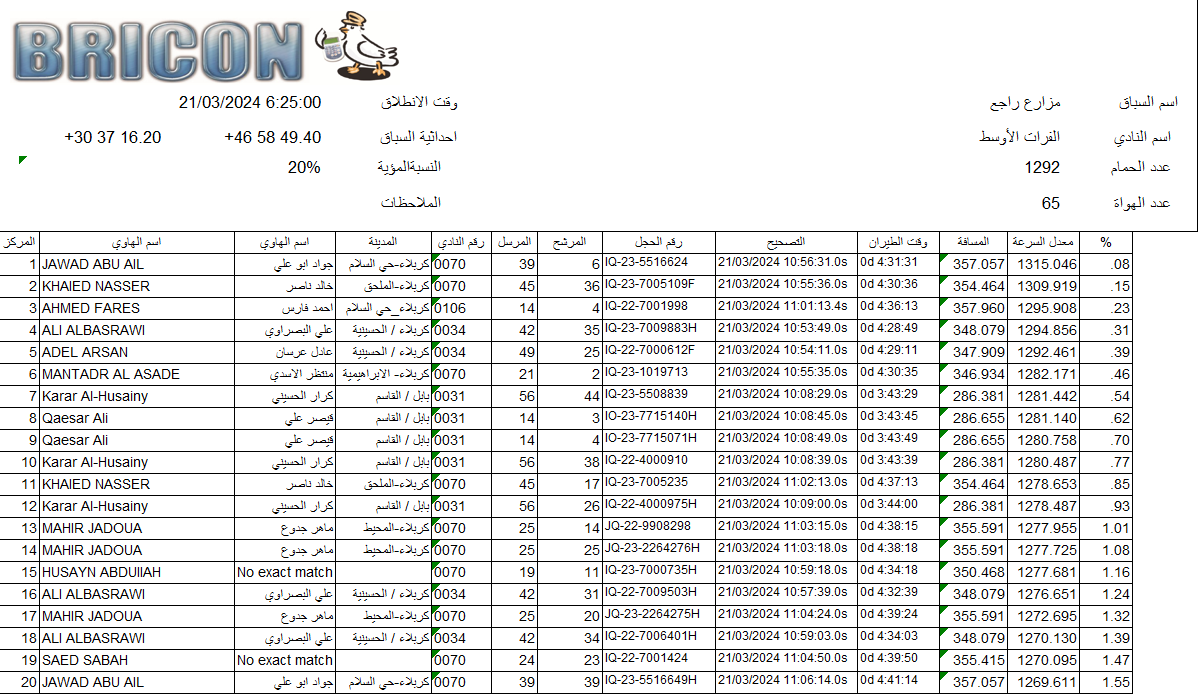Select the fanciers count value 65
Screen dimensions: 1199x694
coord(1050,203)
